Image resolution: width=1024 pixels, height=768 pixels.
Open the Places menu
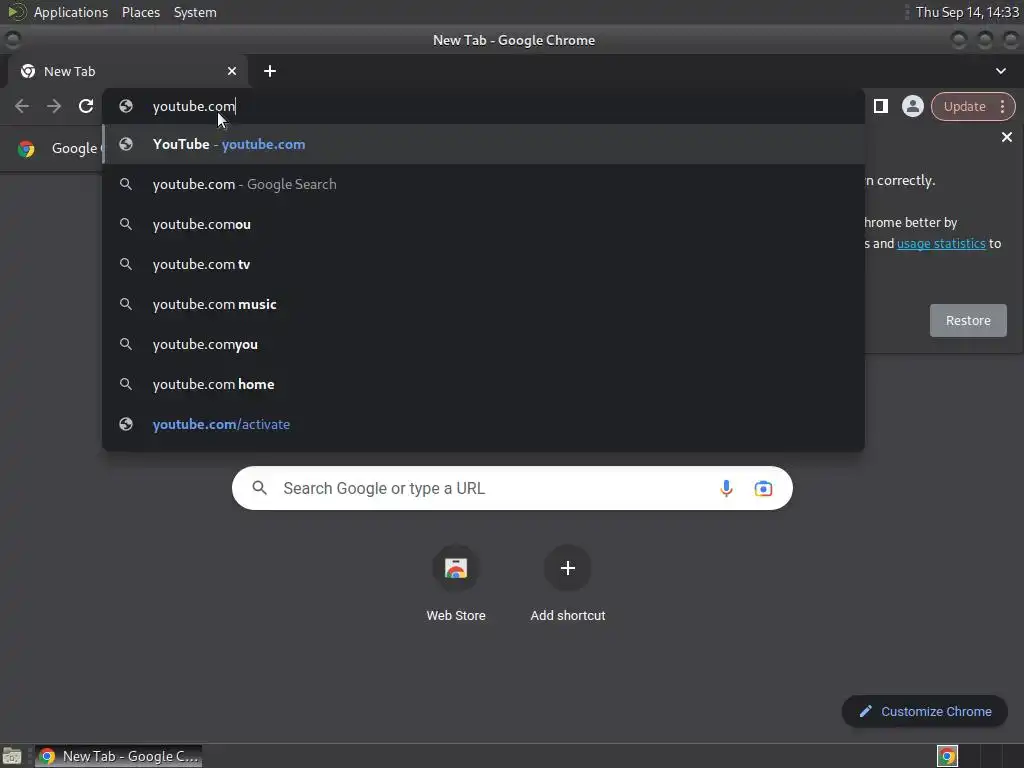[140, 12]
